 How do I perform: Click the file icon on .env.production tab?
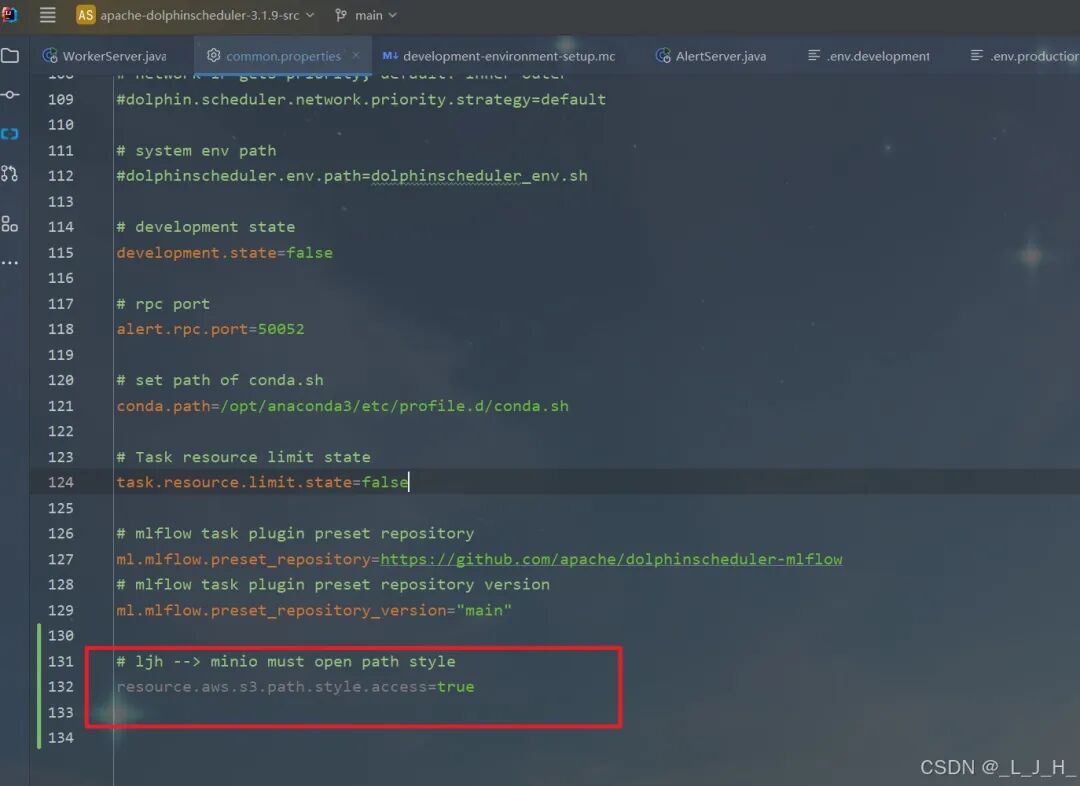point(976,55)
